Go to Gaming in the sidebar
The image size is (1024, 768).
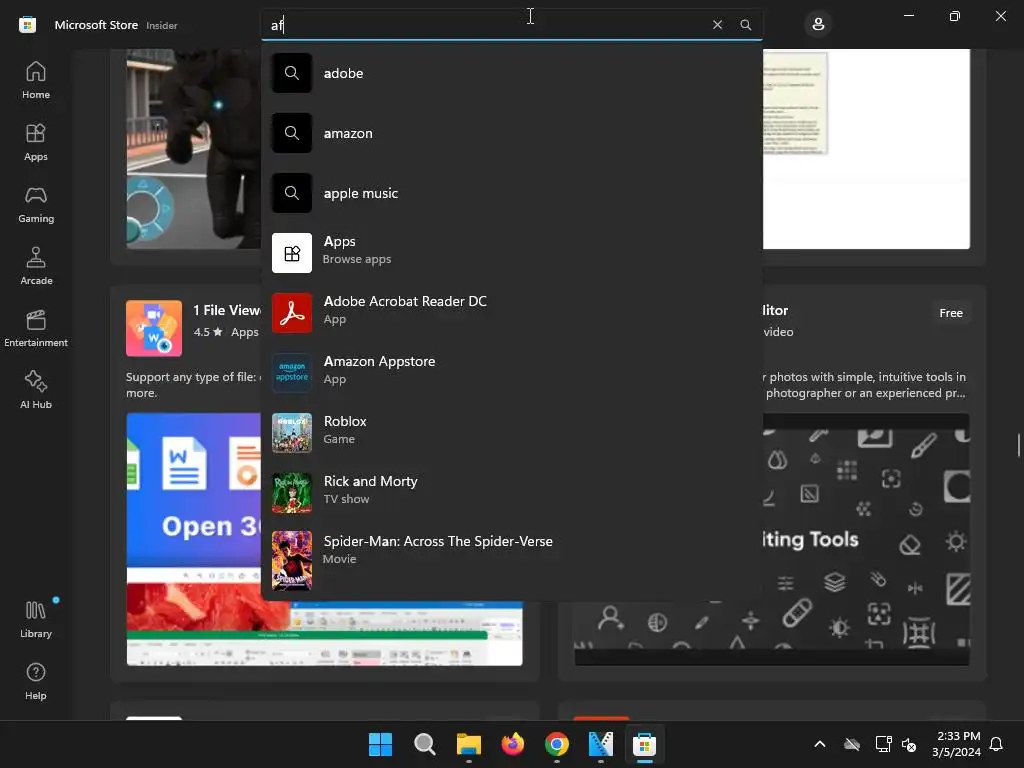tap(36, 204)
